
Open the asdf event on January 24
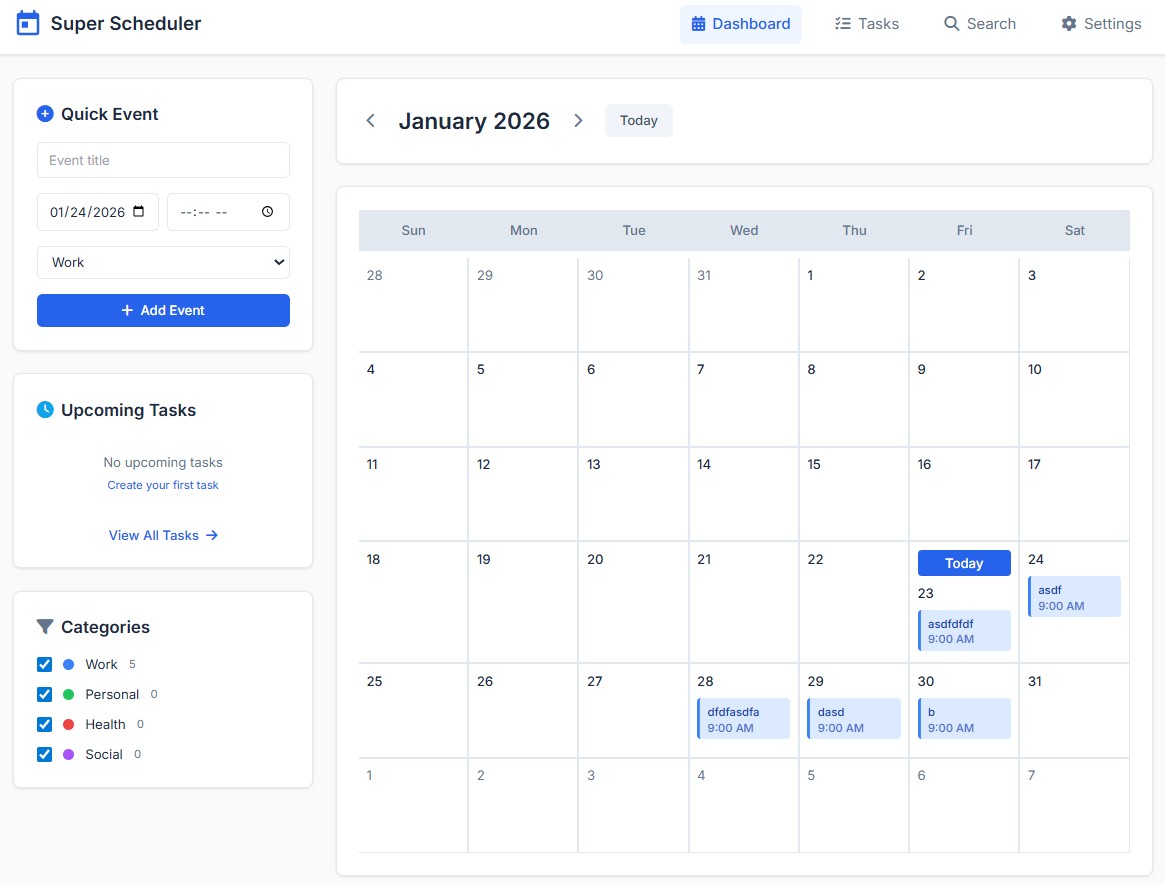click(x=1074, y=596)
